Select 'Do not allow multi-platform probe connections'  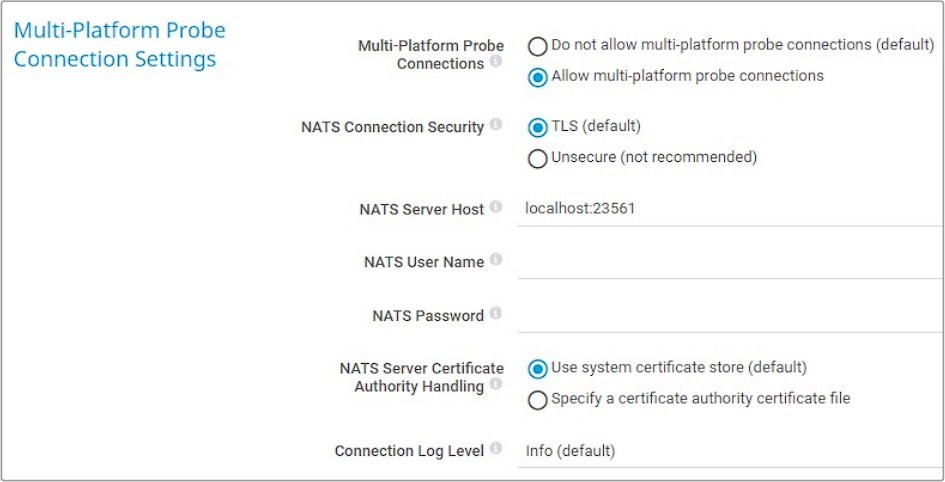coord(538,46)
